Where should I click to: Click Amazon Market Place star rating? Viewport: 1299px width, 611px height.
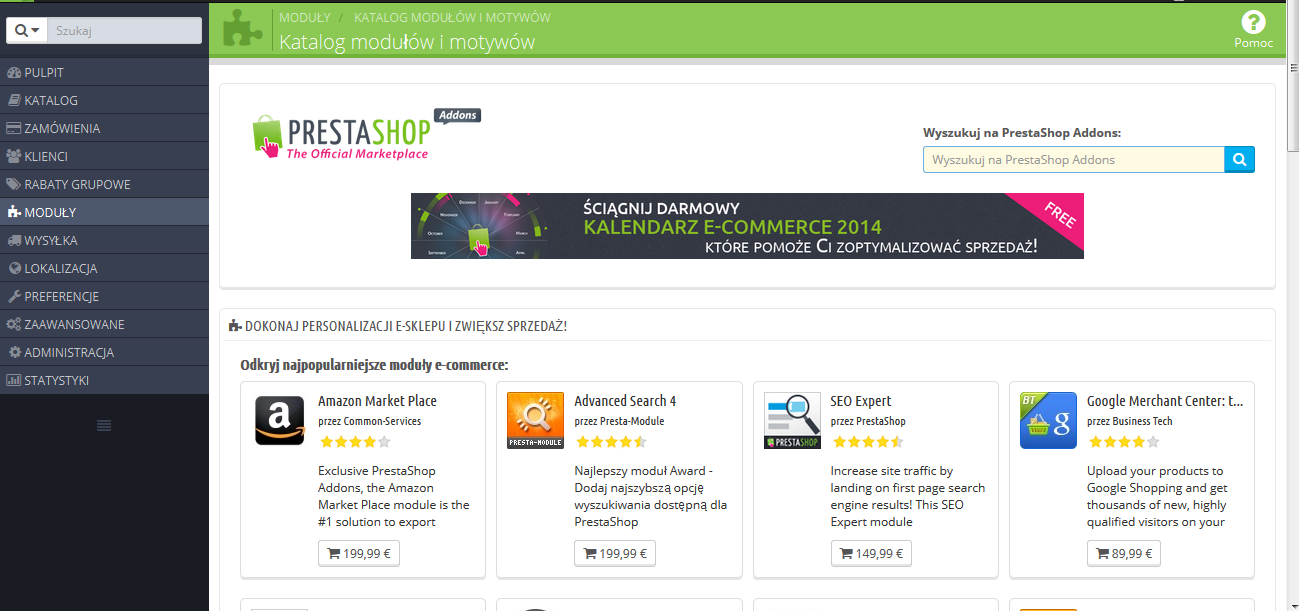coord(355,442)
